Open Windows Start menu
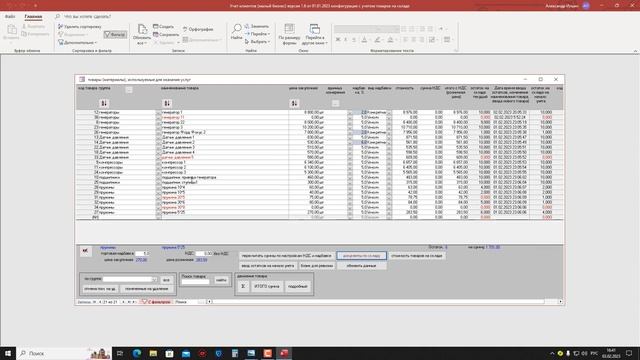The height and width of the screenshot is (360, 640). [8, 353]
